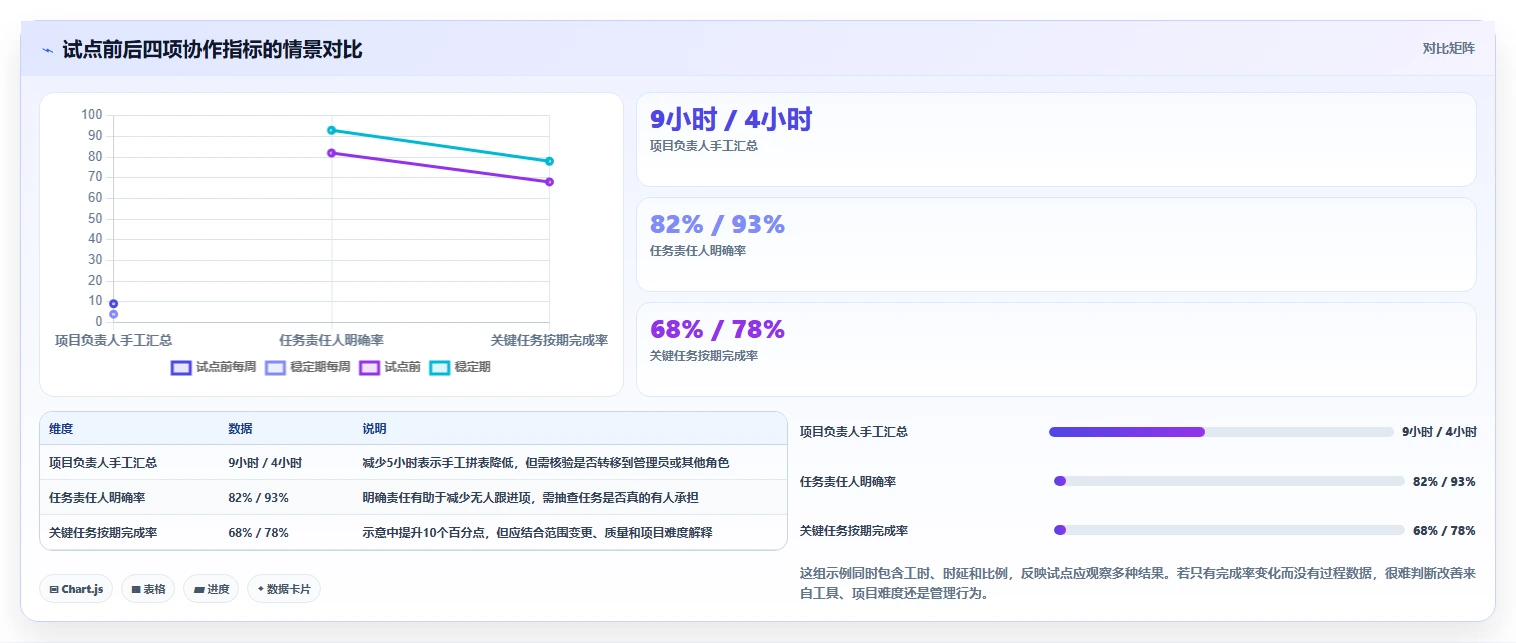Toggle the 试点前每周 legend swatch
Image resolution: width=1516 pixels, height=643 pixels.
click(181, 367)
